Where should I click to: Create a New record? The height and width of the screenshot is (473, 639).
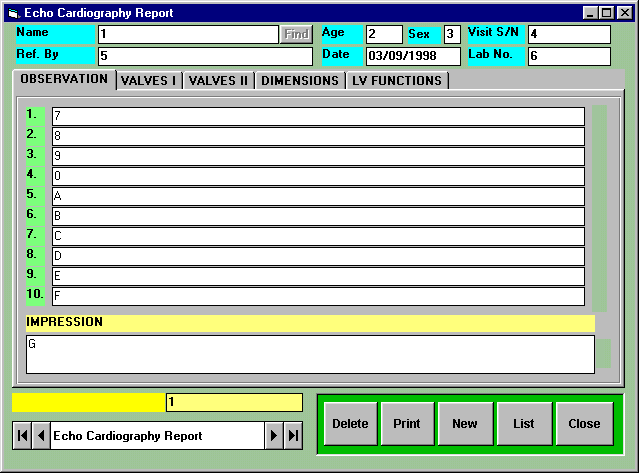pyautogui.click(x=465, y=424)
